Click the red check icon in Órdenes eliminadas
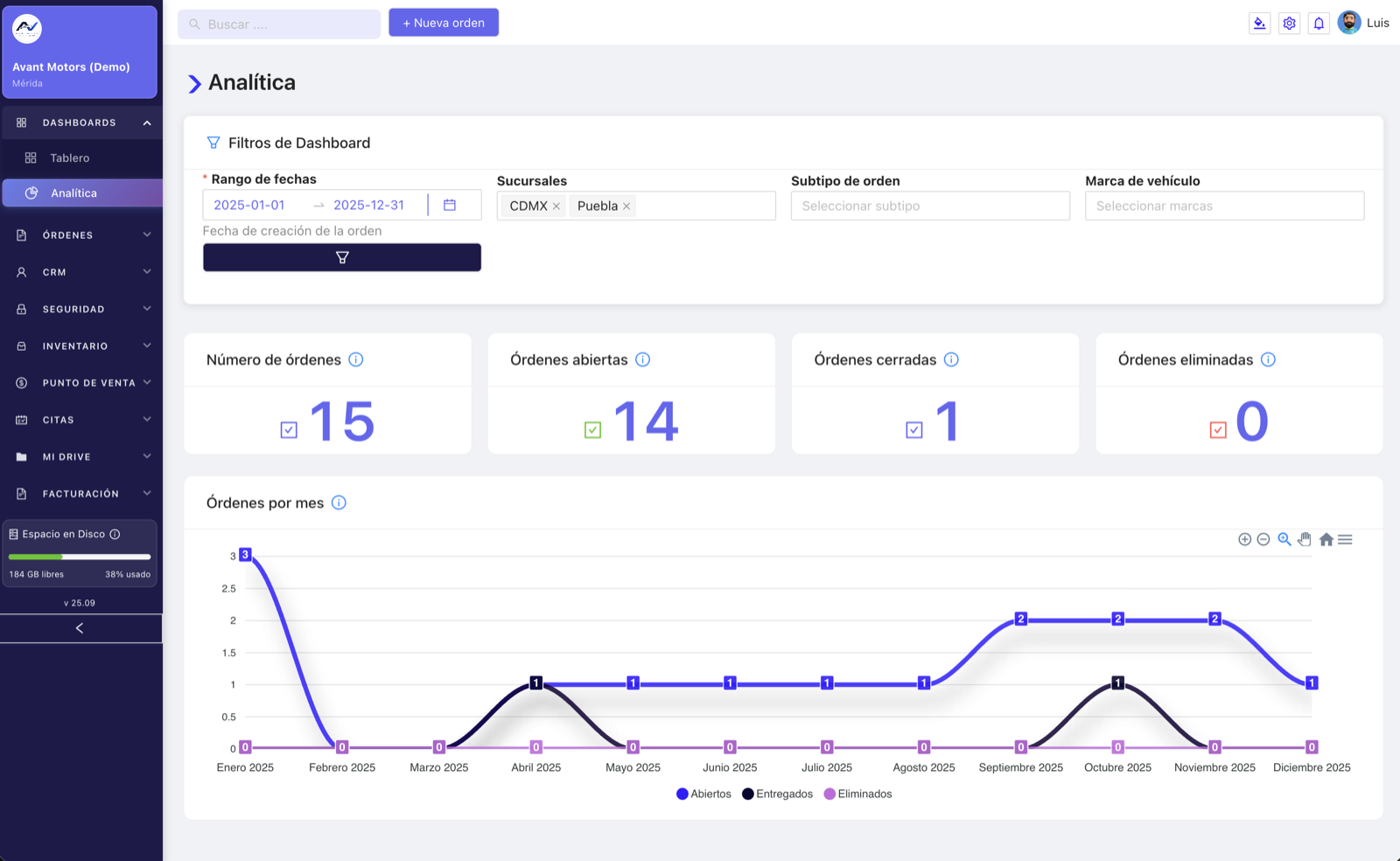 1218,430
